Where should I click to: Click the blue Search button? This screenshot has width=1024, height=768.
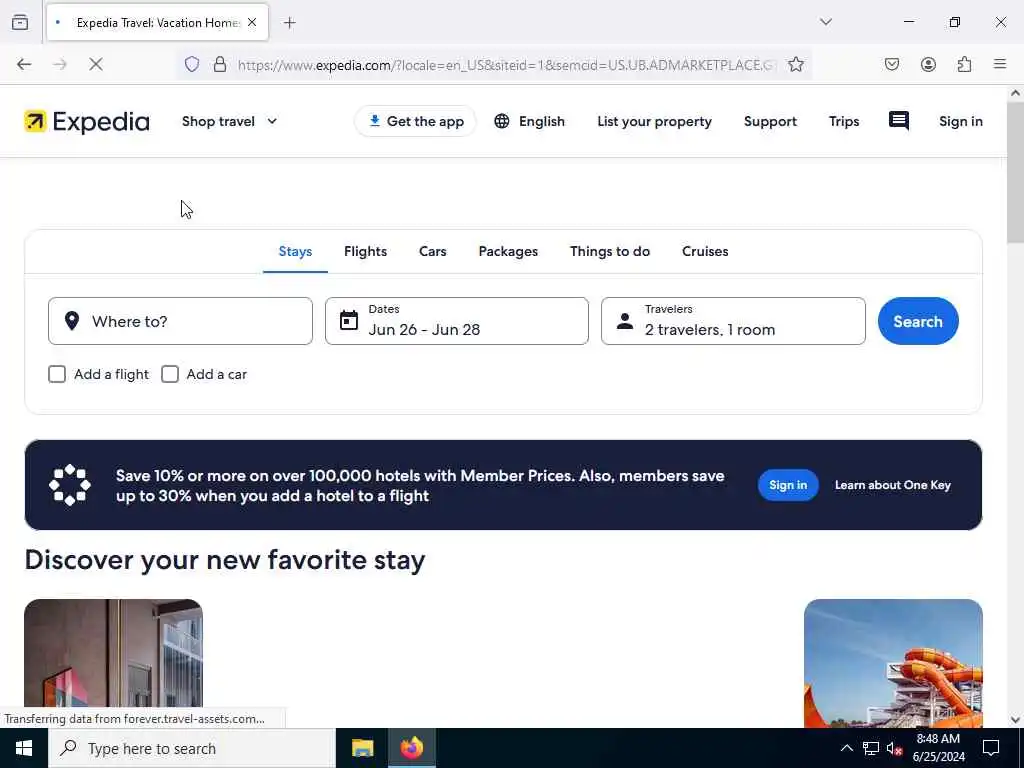(918, 321)
